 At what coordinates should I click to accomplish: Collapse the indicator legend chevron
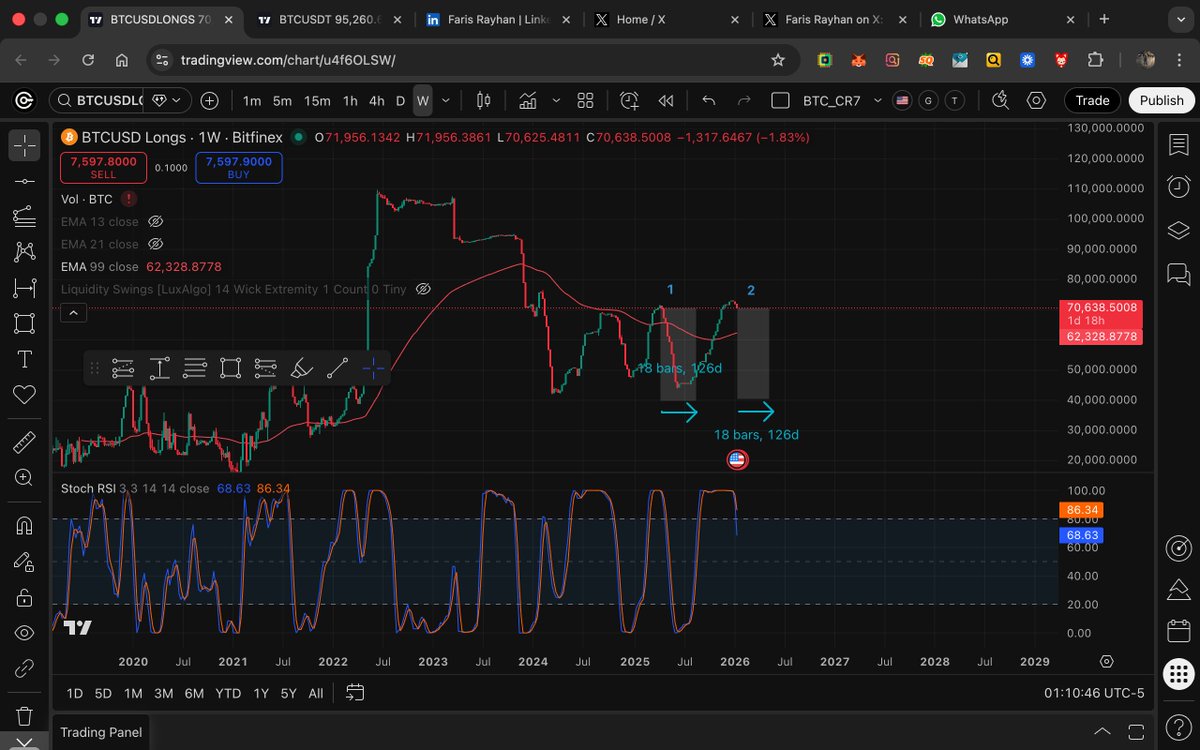click(x=74, y=313)
